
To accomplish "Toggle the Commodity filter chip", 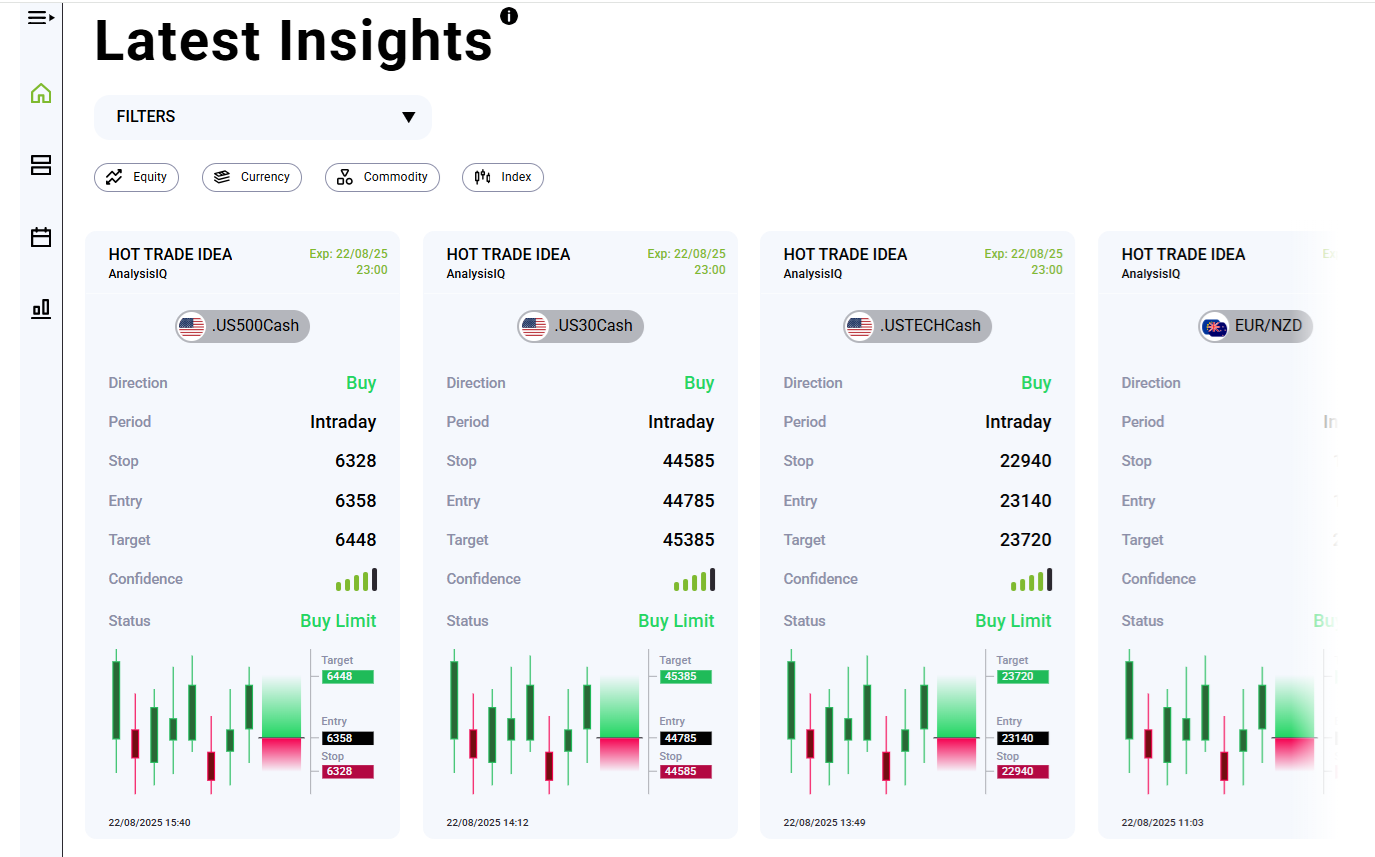I will pyautogui.click(x=382, y=177).
